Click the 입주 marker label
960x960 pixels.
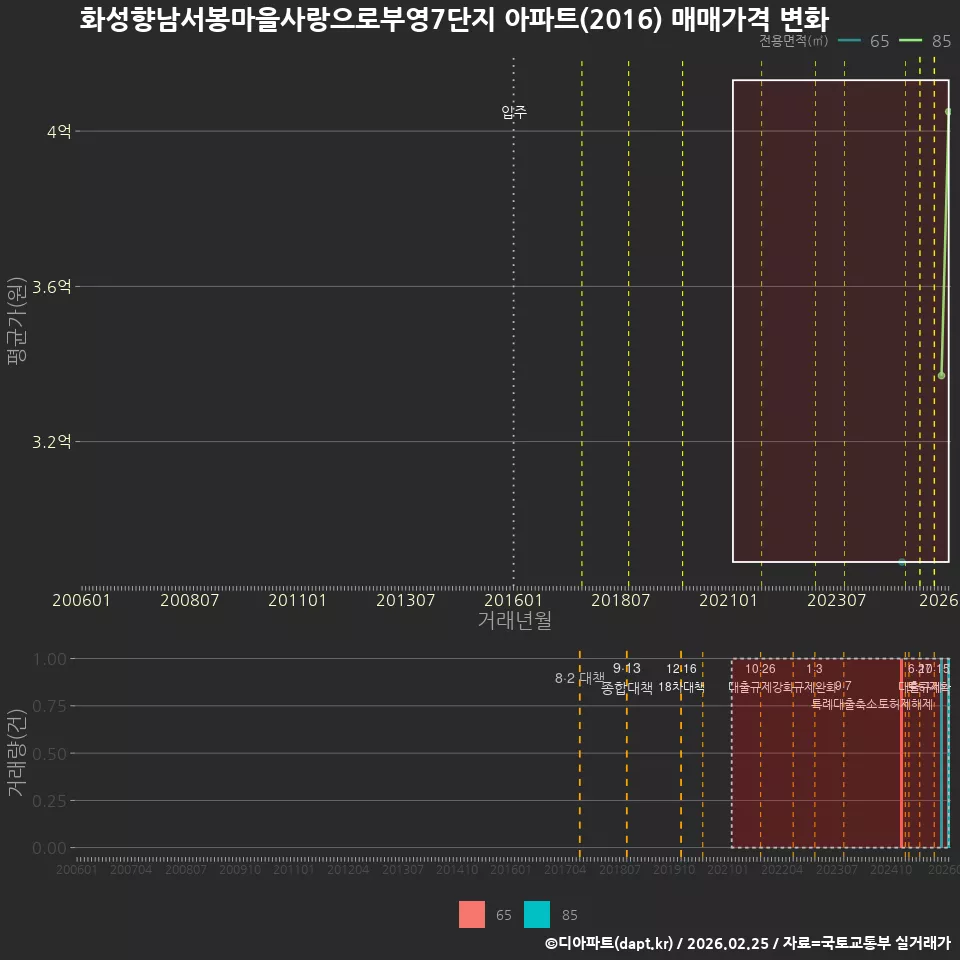514,112
